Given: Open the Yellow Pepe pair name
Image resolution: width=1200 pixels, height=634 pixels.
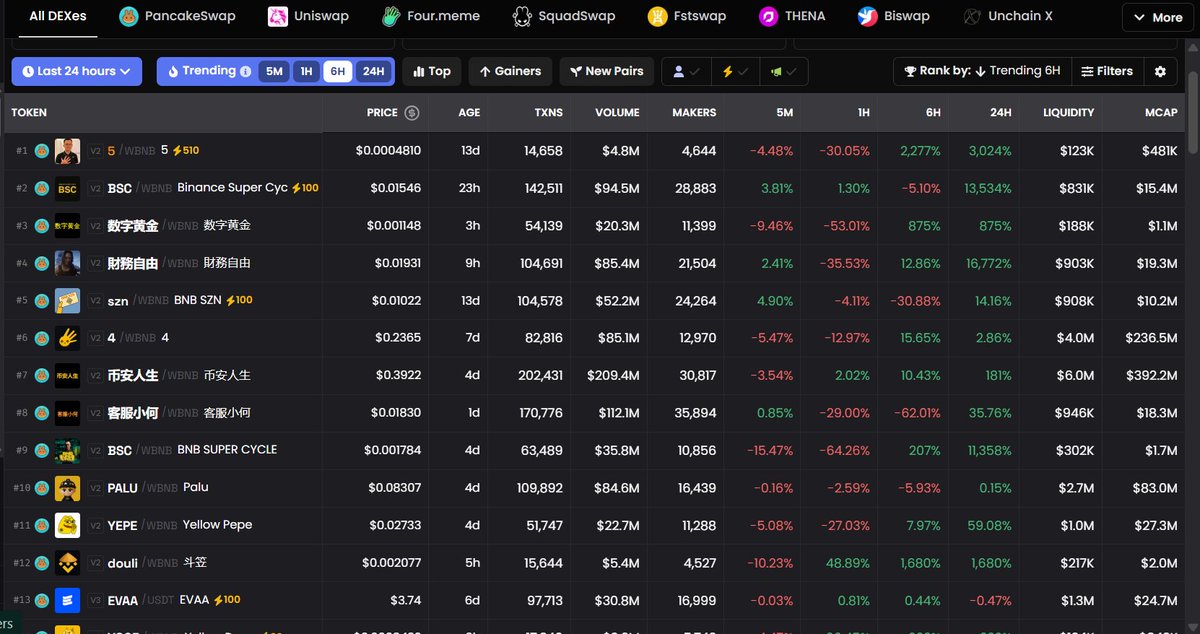Looking at the screenshot, I should pos(217,525).
